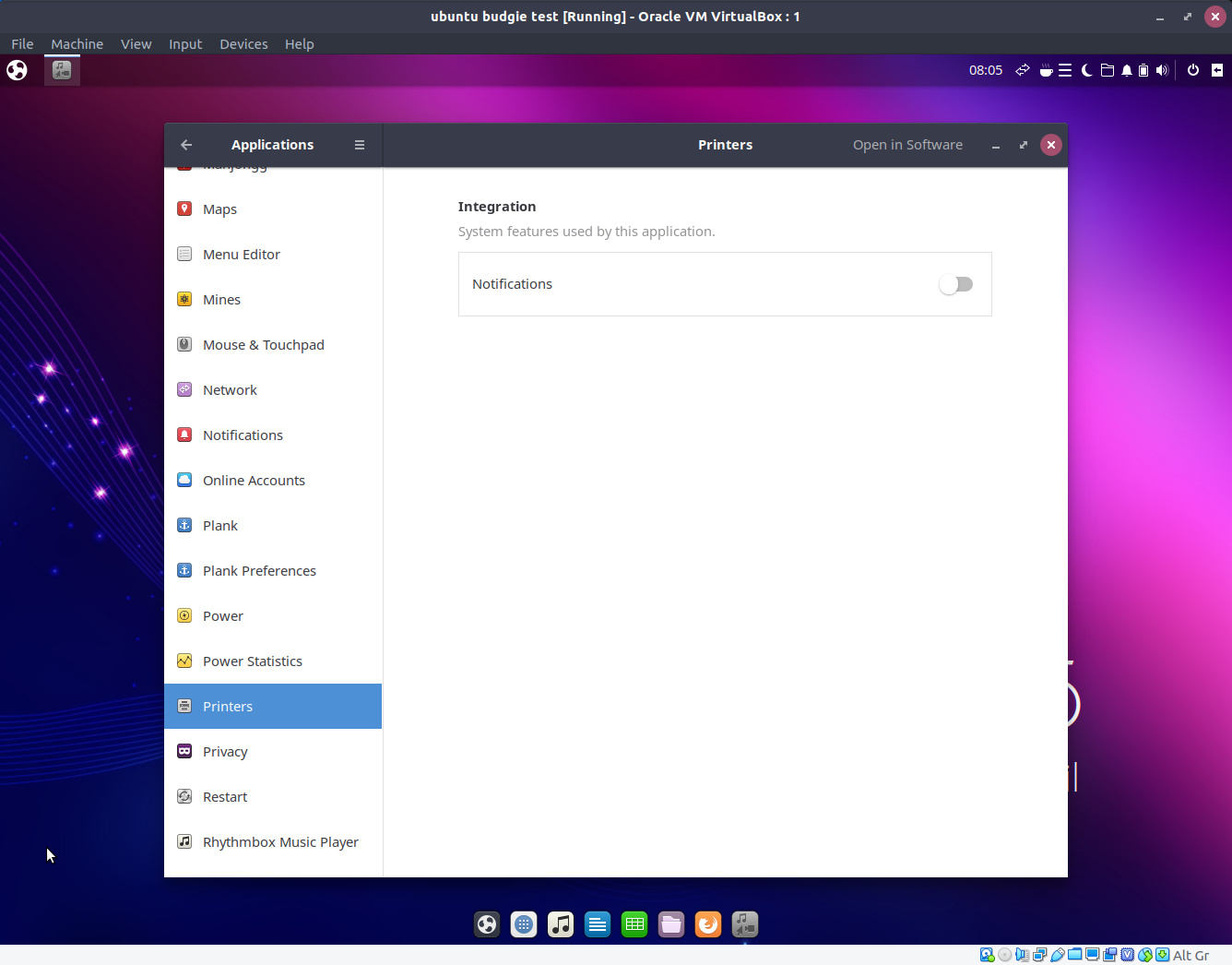The image size is (1232, 965).
Task: Click Open in Software button
Action: click(x=907, y=145)
